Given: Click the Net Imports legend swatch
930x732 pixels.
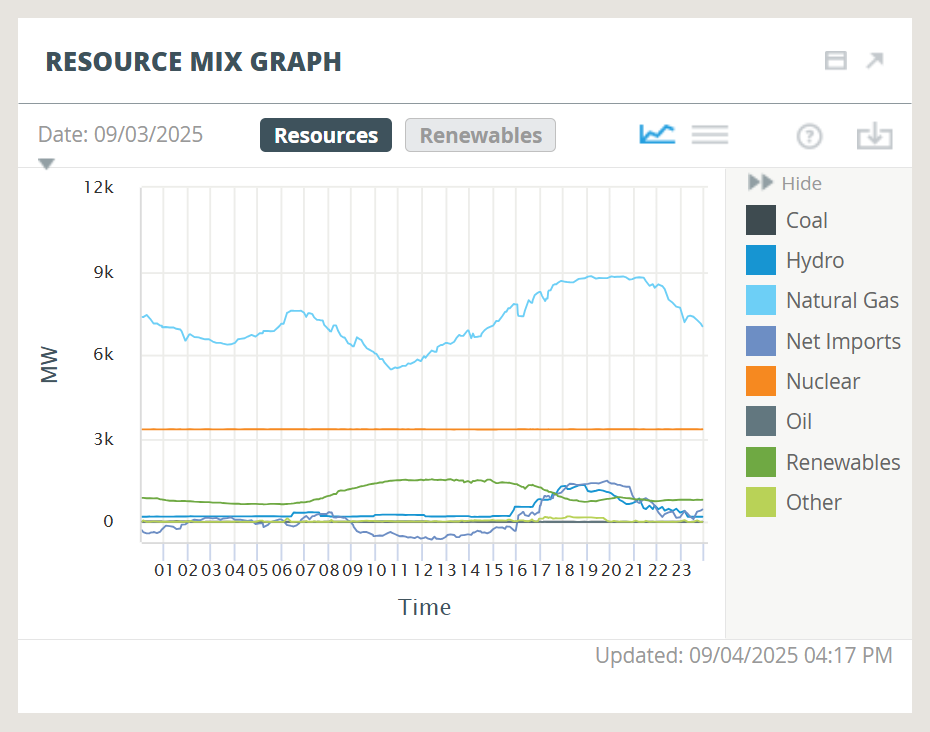Looking at the screenshot, I should (761, 341).
